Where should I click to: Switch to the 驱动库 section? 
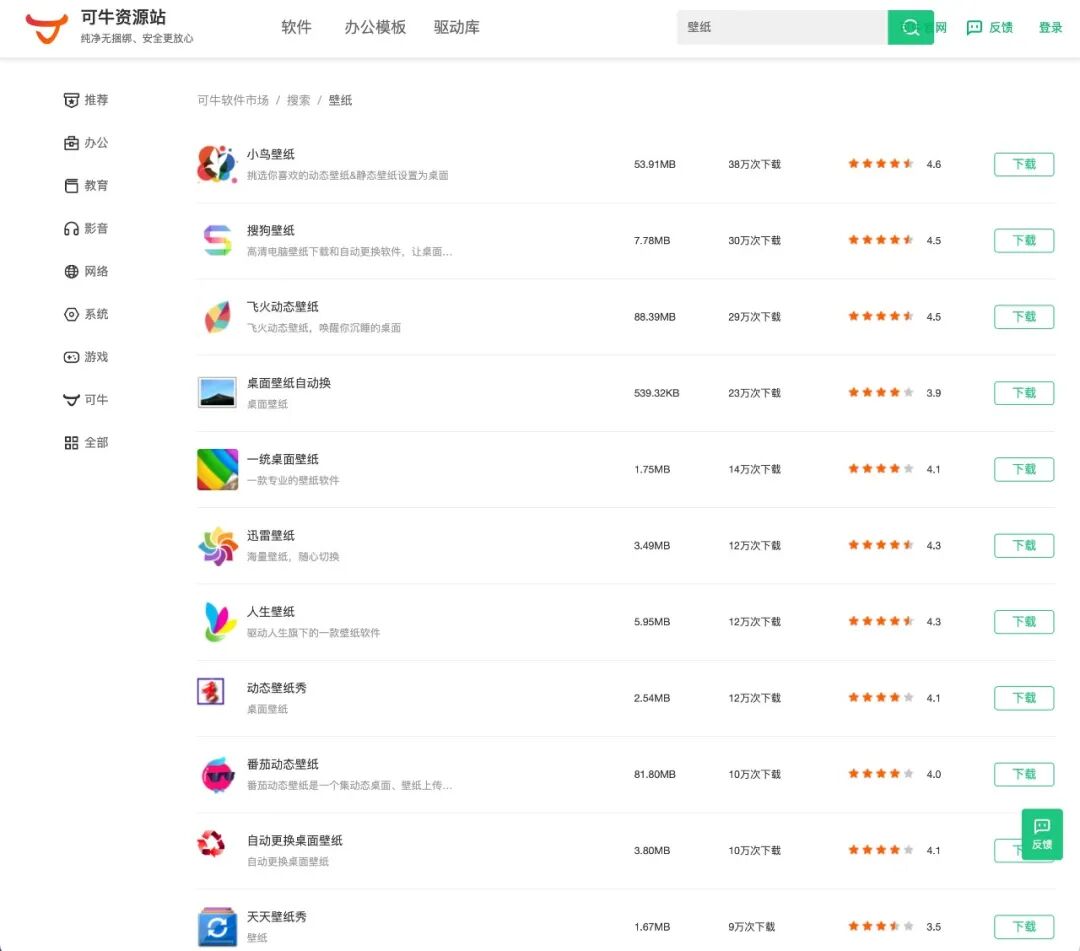pos(456,28)
